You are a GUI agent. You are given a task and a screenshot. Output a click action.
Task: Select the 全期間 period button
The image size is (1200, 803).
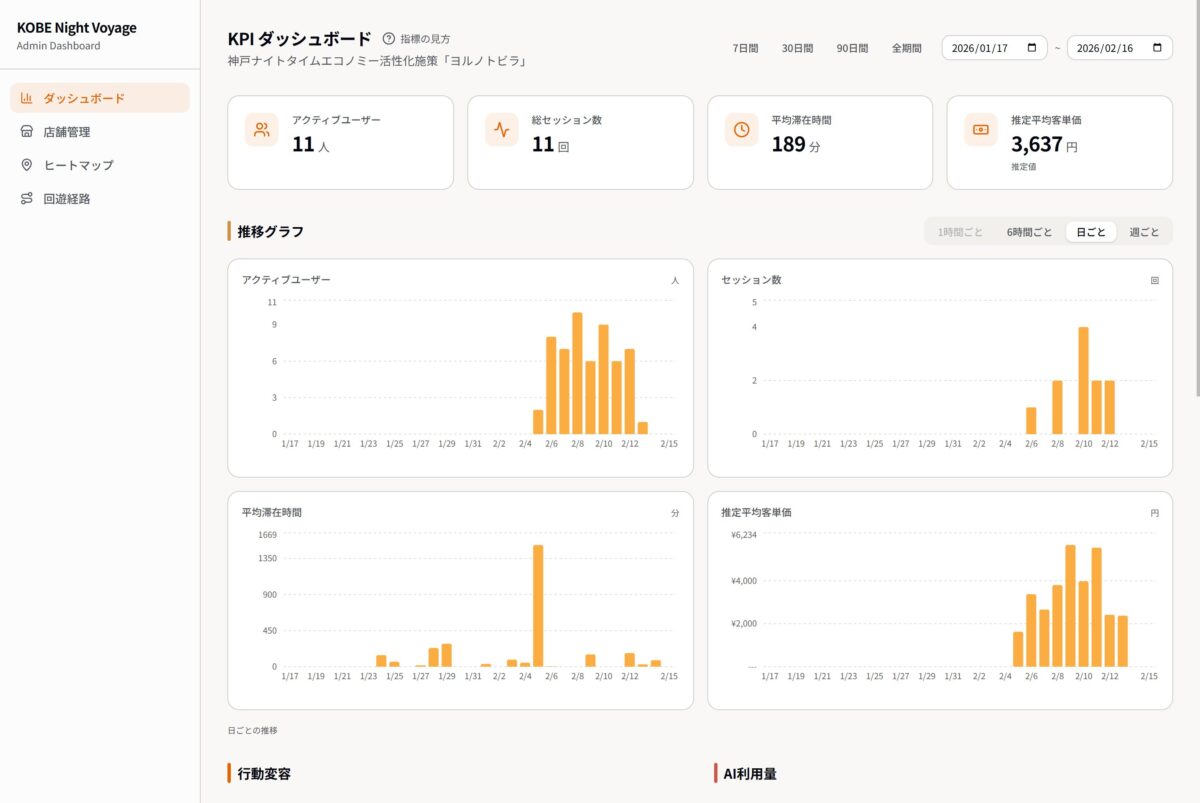click(906, 48)
